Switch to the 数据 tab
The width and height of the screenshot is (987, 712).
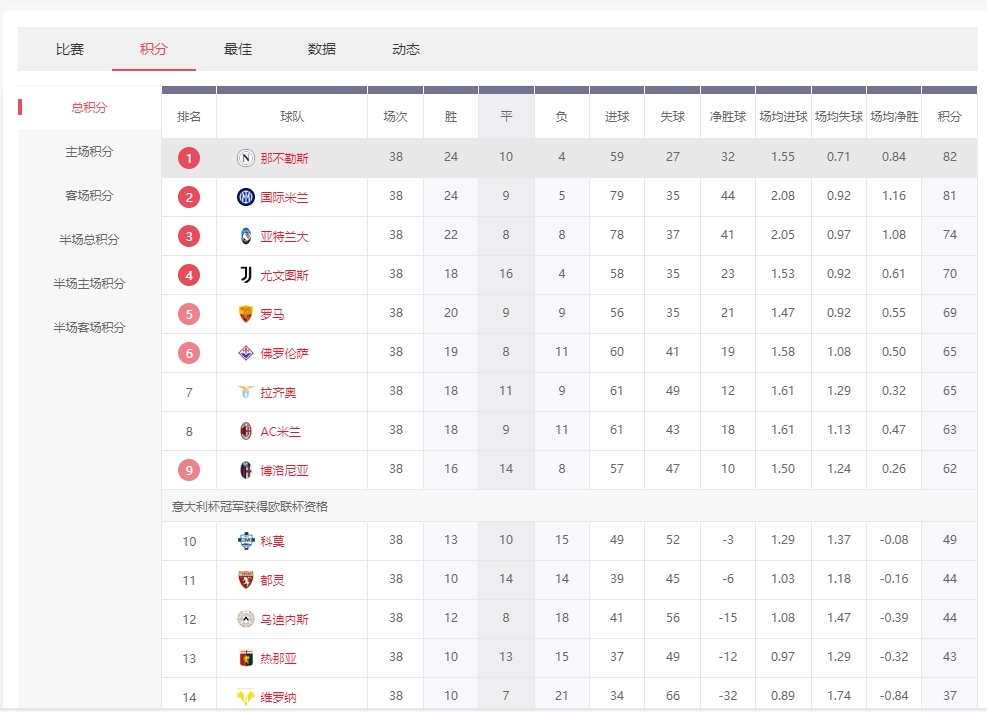click(x=322, y=49)
